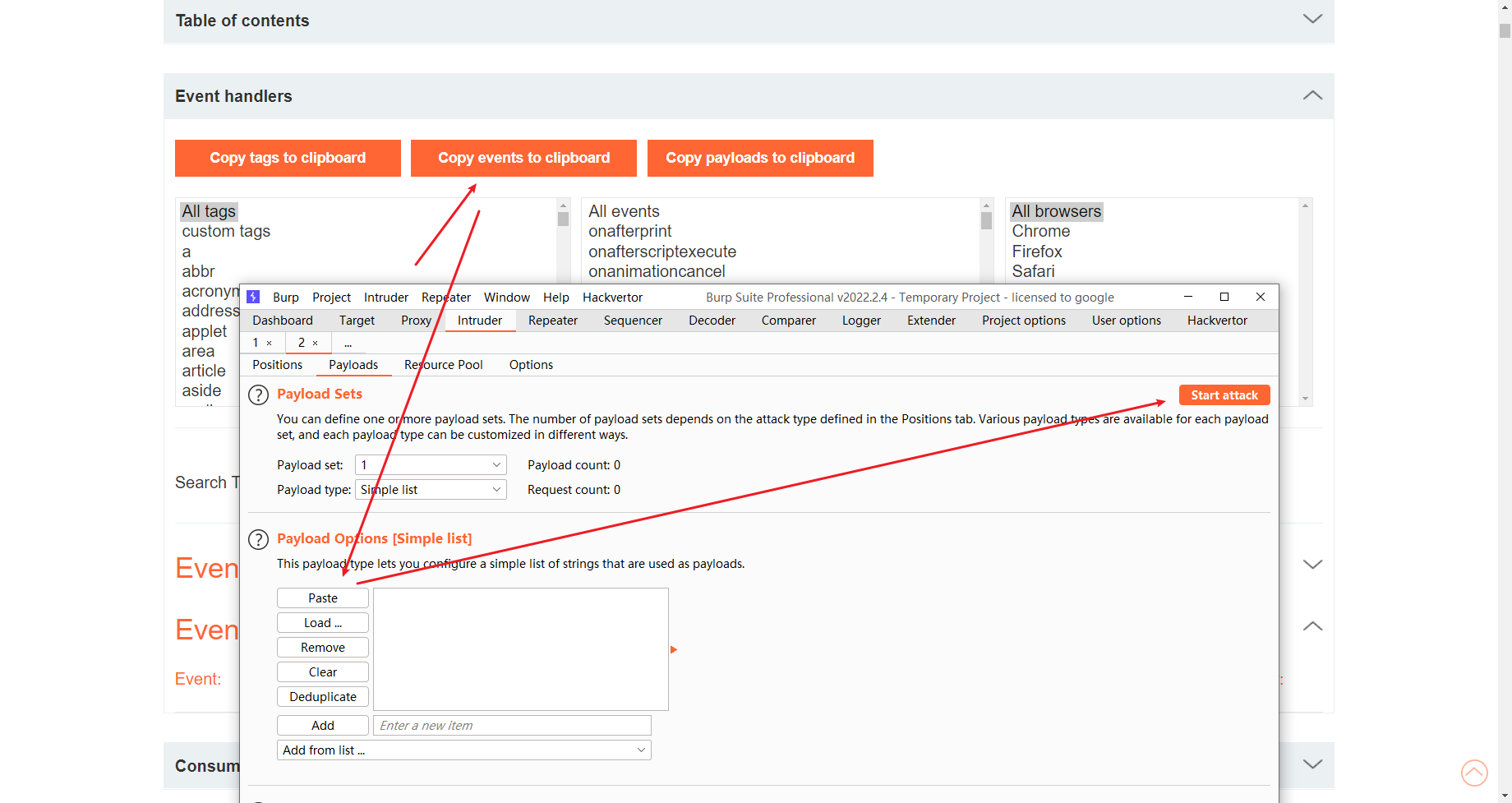Open the Intruder menu
The width and height of the screenshot is (1512, 803).
click(x=386, y=298)
